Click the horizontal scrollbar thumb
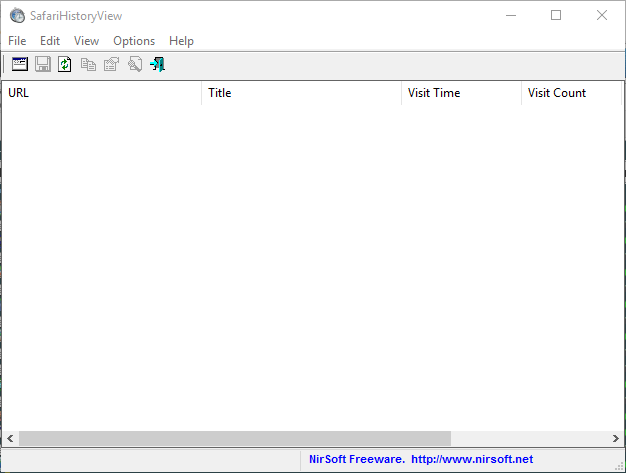This screenshot has height=473, width=626. [235, 438]
